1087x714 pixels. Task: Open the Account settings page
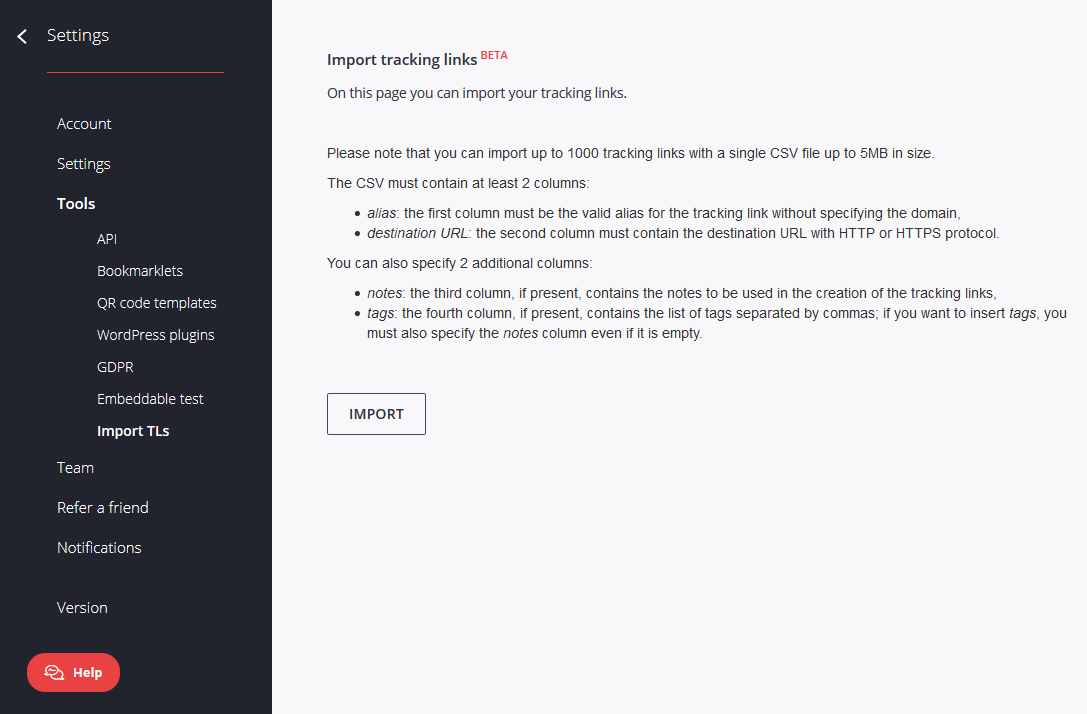[x=84, y=124]
